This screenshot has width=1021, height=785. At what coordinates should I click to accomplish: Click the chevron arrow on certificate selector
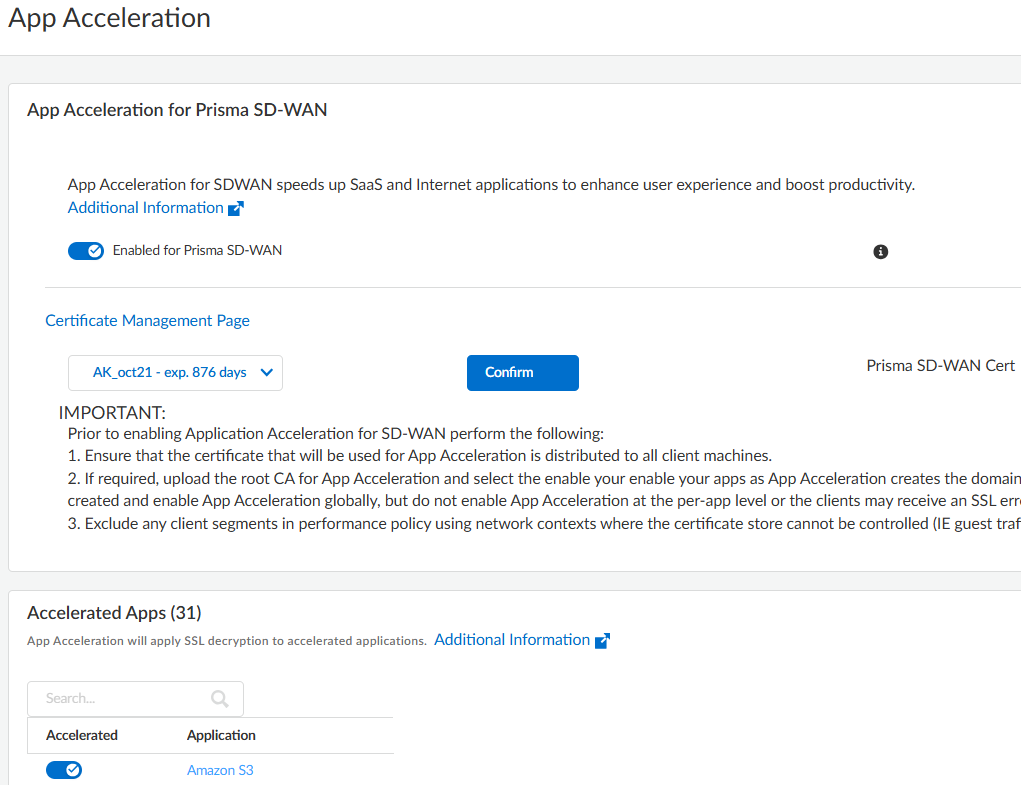[x=266, y=373]
